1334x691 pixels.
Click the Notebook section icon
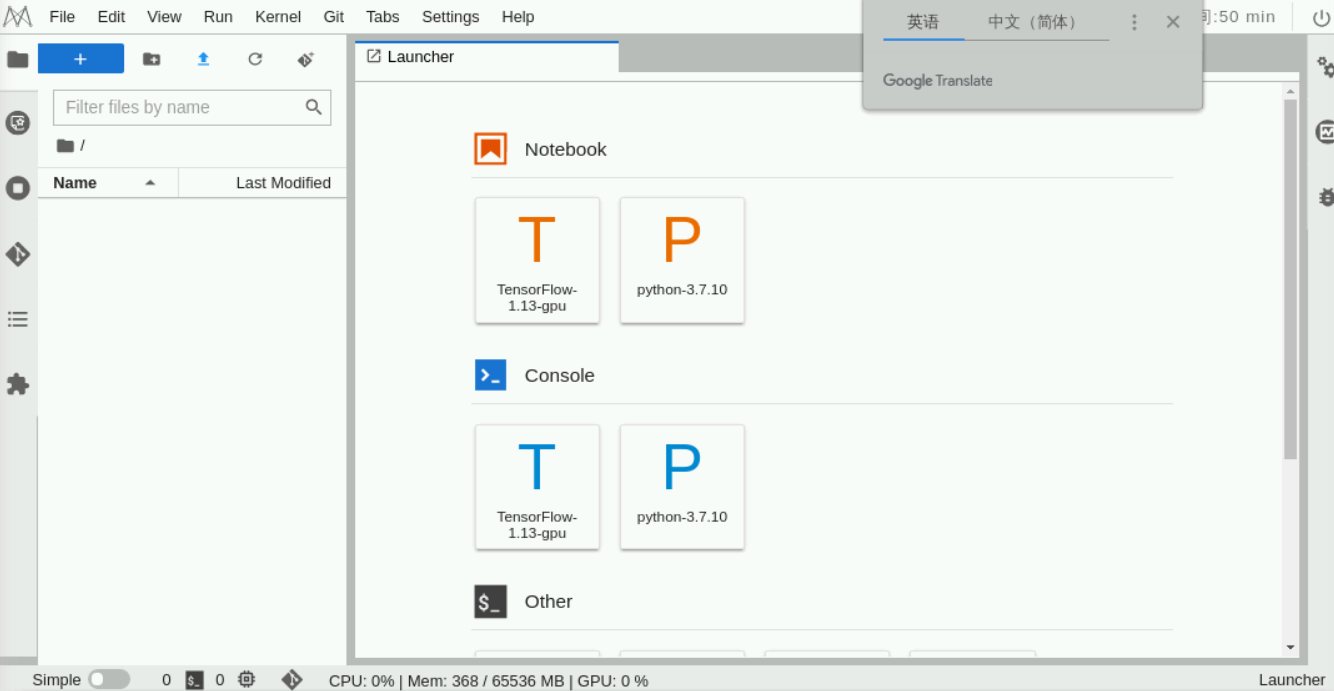[490, 149]
